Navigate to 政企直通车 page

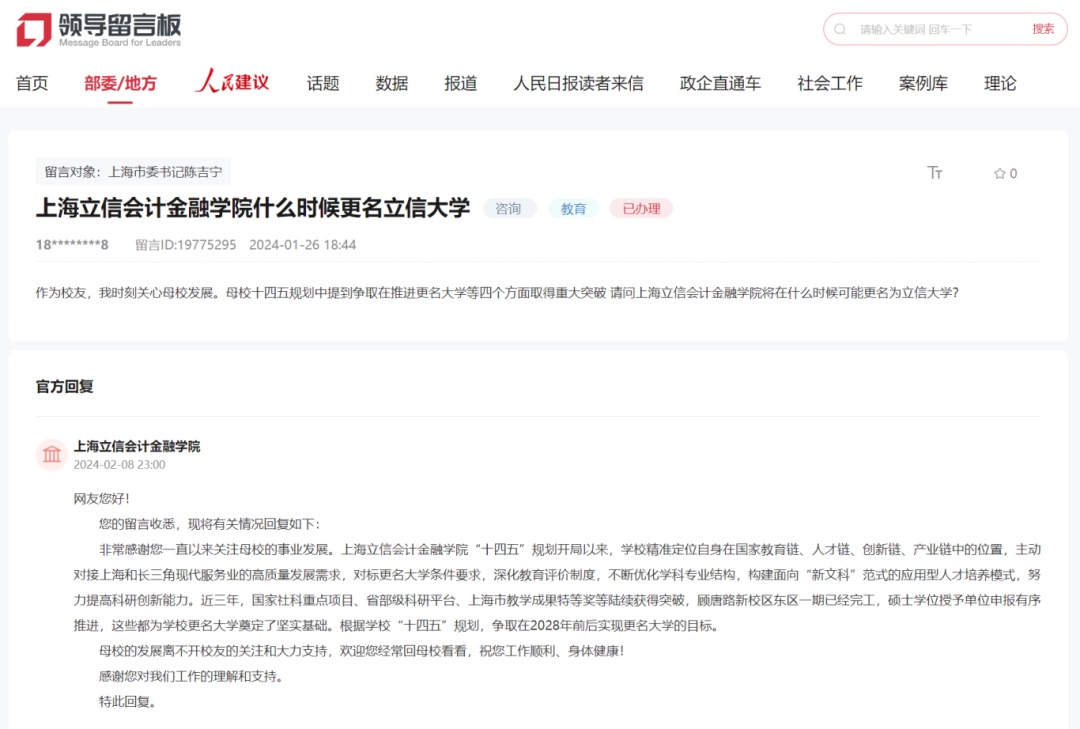(x=720, y=83)
